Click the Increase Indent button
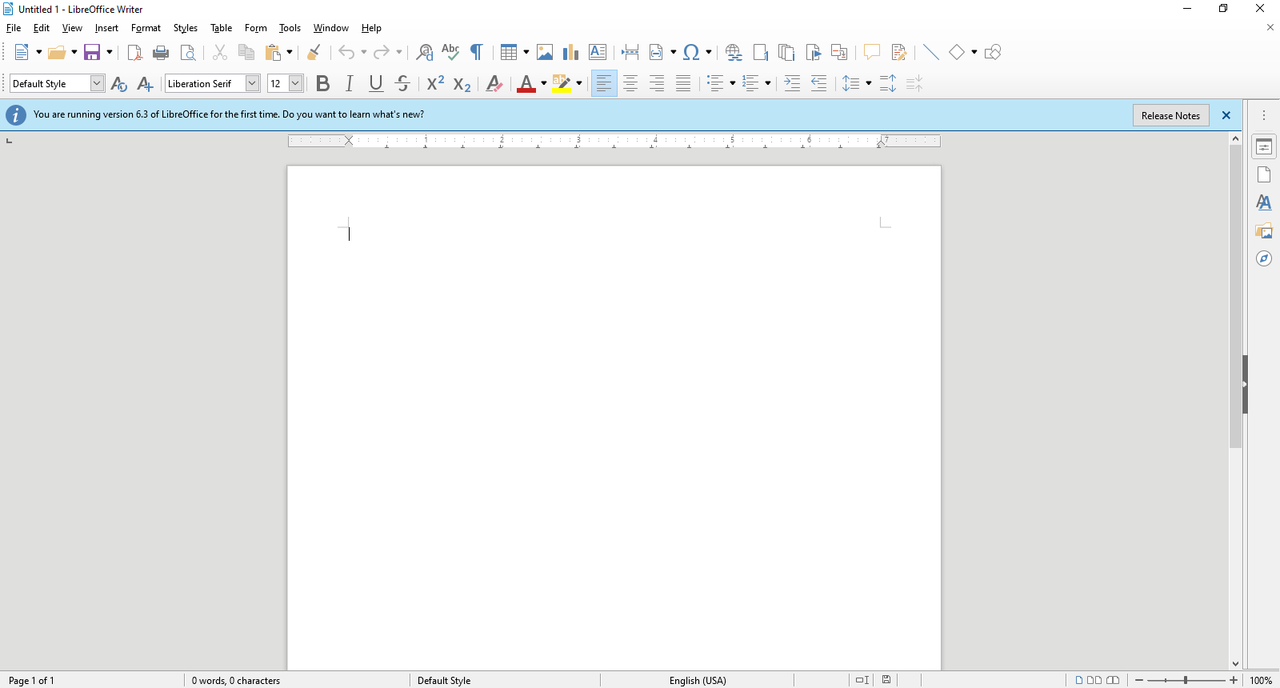The height and width of the screenshot is (688, 1280). click(792, 84)
